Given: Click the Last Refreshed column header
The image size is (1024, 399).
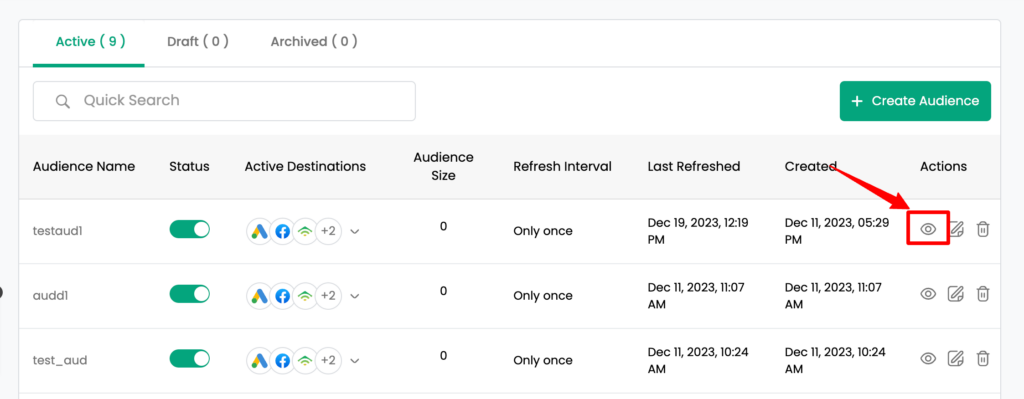Looking at the screenshot, I should tap(694, 167).
